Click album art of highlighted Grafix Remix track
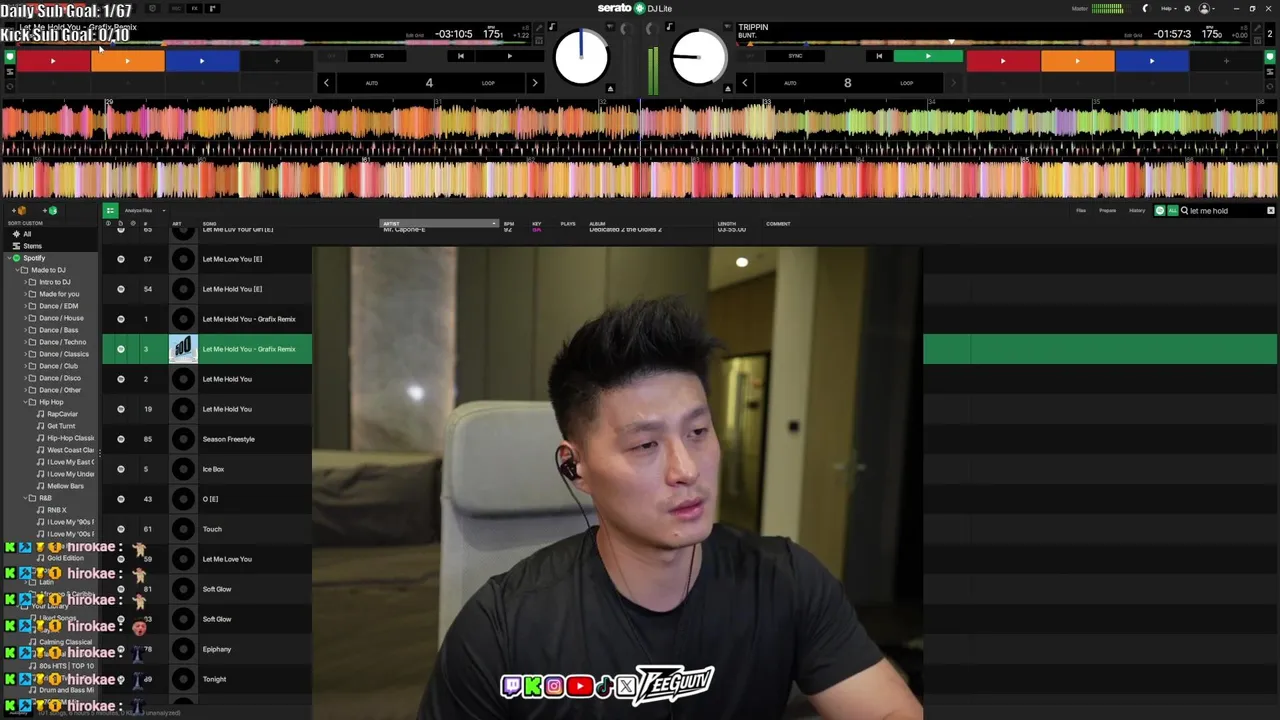 pyautogui.click(x=183, y=349)
